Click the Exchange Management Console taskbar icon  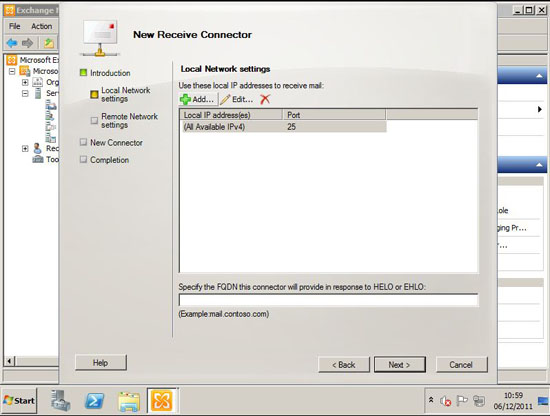[162, 401]
